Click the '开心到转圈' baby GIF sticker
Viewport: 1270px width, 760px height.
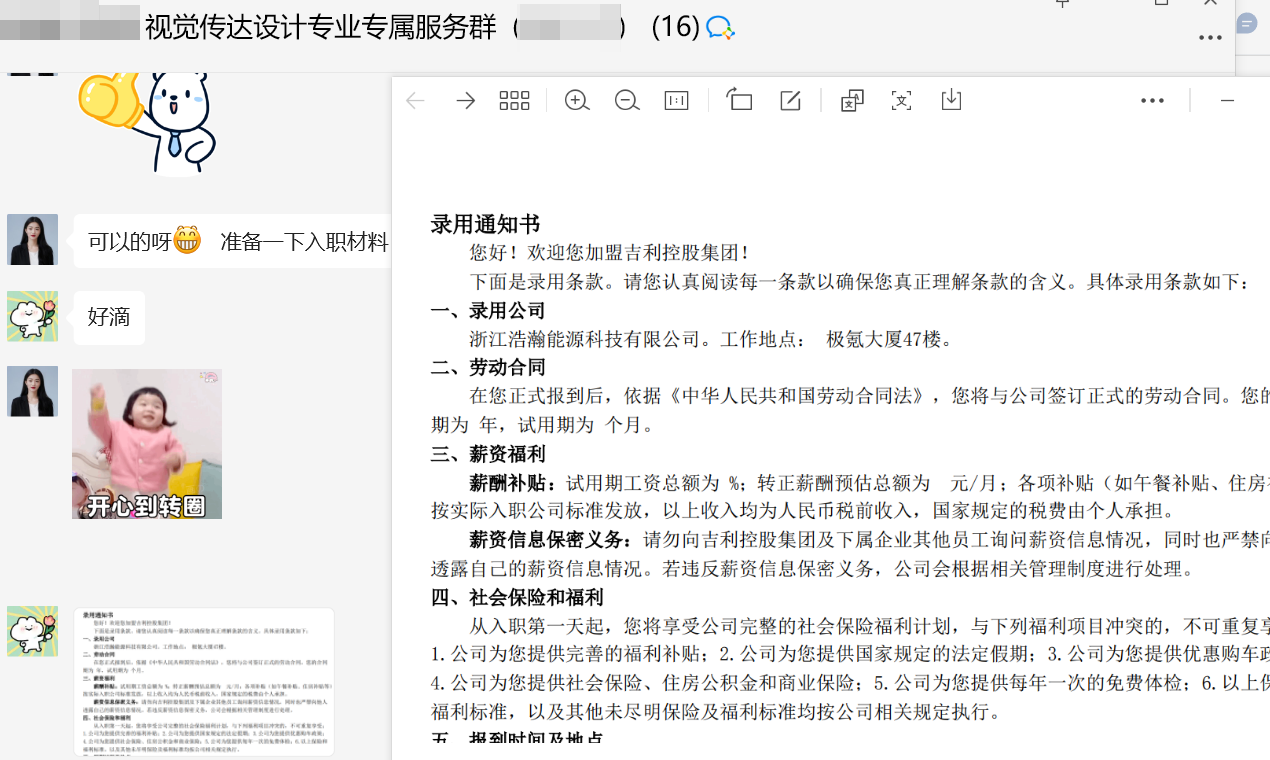(147, 444)
